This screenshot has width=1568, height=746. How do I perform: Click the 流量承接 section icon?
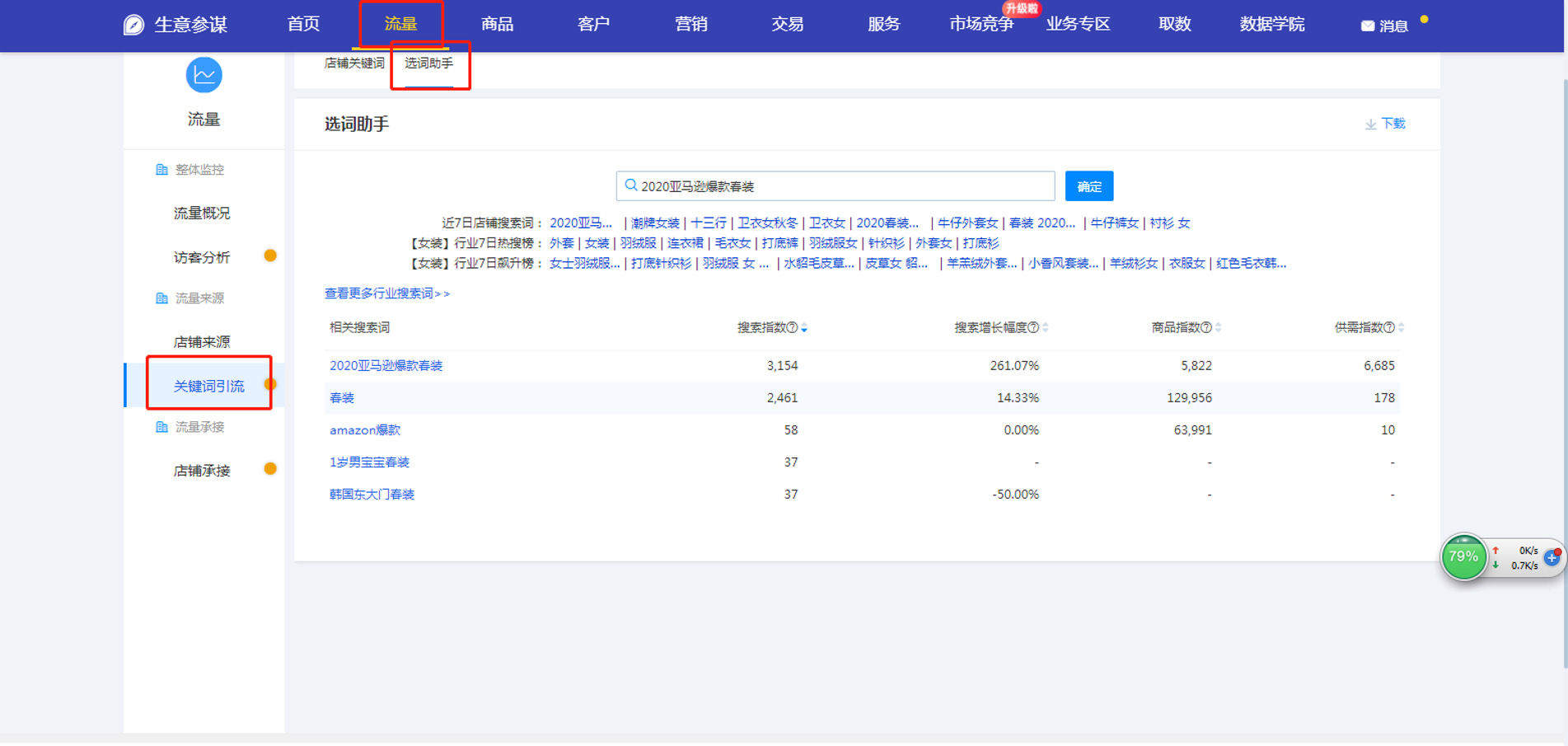pyautogui.click(x=161, y=427)
